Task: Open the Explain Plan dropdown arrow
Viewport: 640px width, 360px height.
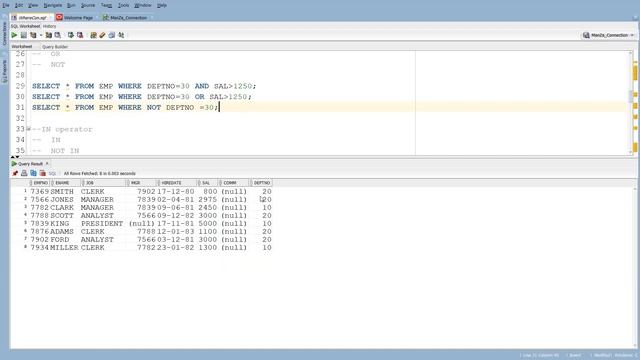Action: click(41, 36)
